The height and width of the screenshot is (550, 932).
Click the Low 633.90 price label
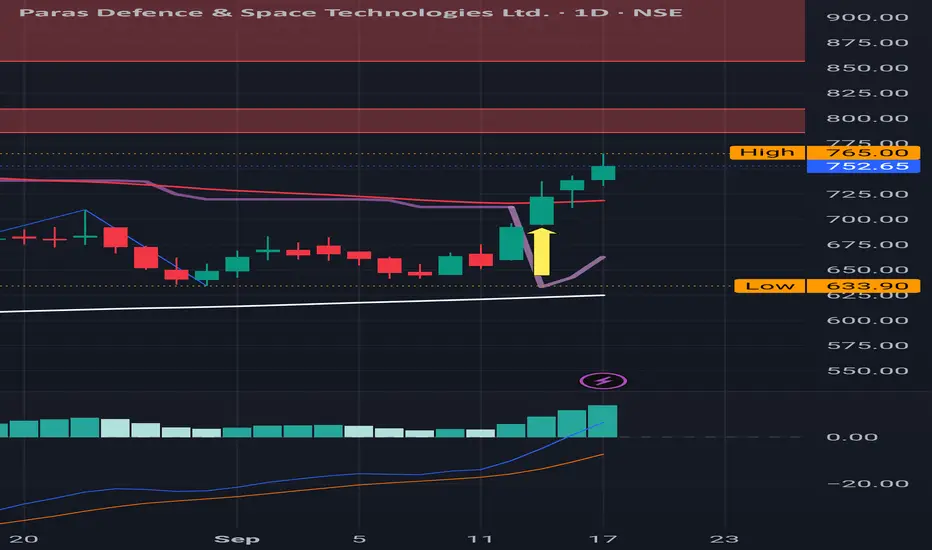tap(827, 286)
